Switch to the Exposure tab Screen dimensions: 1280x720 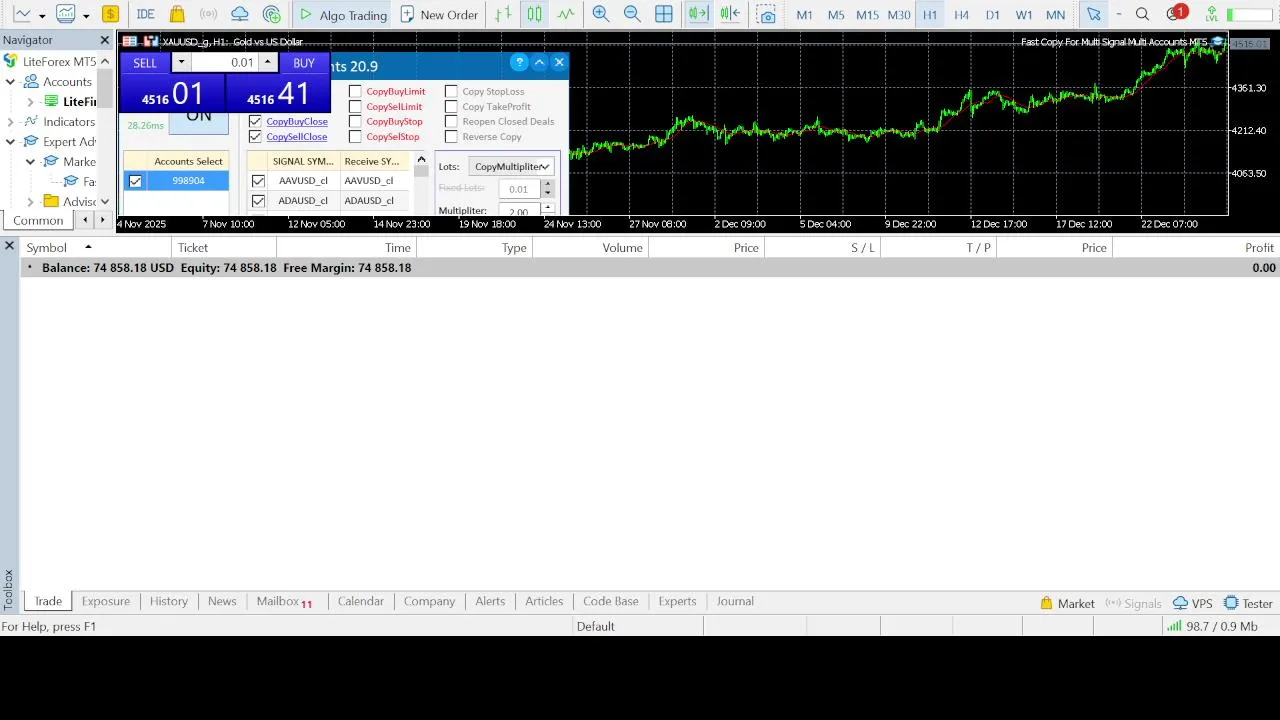point(106,601)
